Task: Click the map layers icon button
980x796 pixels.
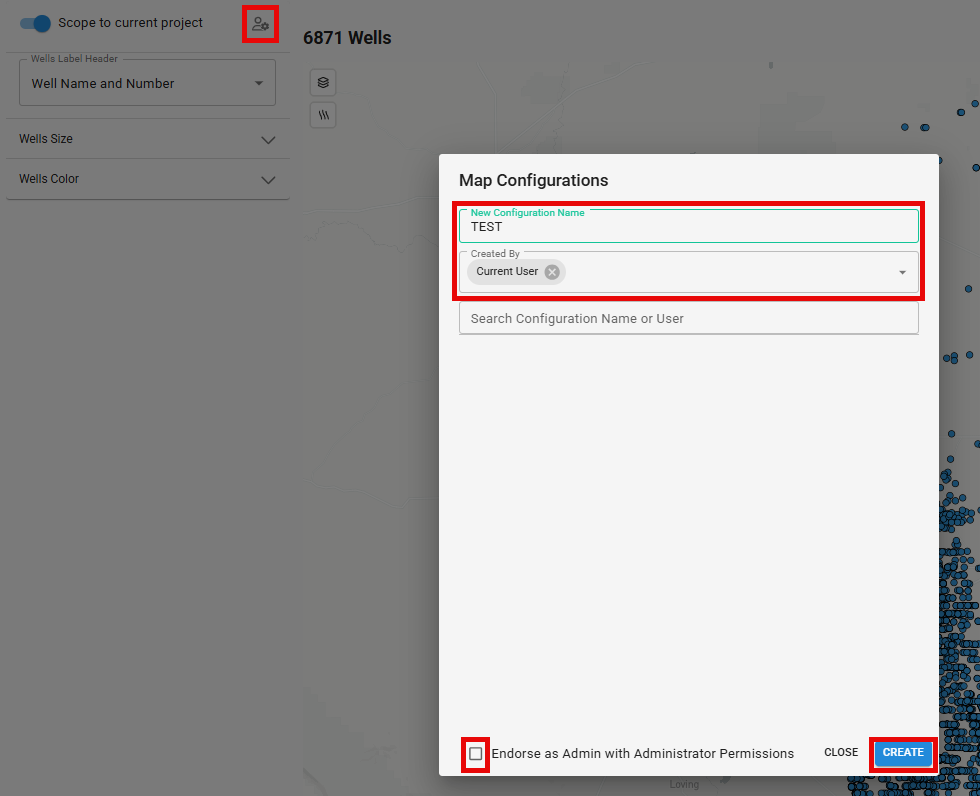Action: (323, 82)
